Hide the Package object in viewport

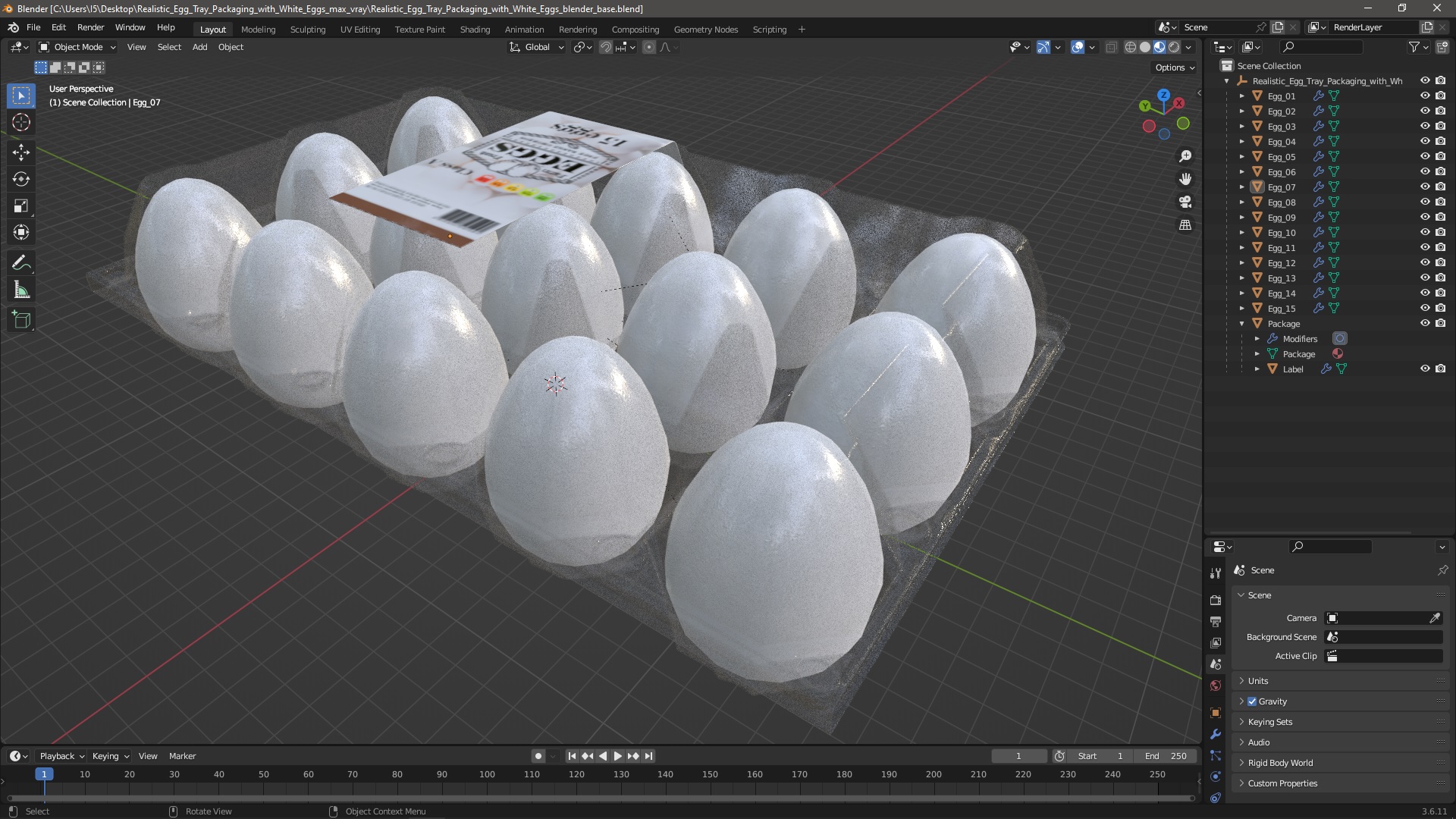point(1425,323)
